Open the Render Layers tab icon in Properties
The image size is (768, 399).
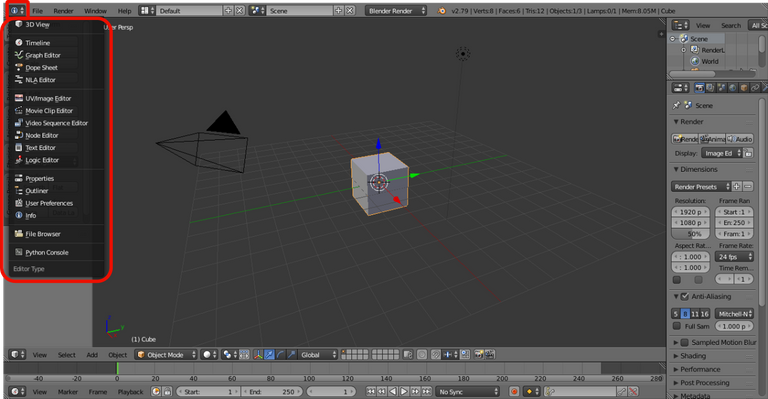point(710,88)
